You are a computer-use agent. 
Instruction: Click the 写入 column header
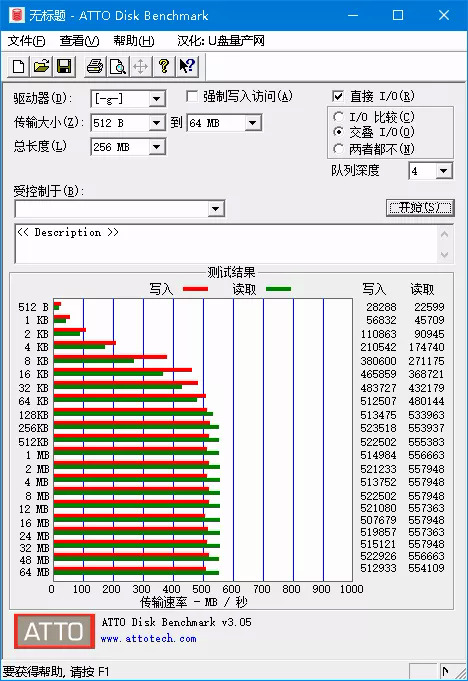[374, 289]
